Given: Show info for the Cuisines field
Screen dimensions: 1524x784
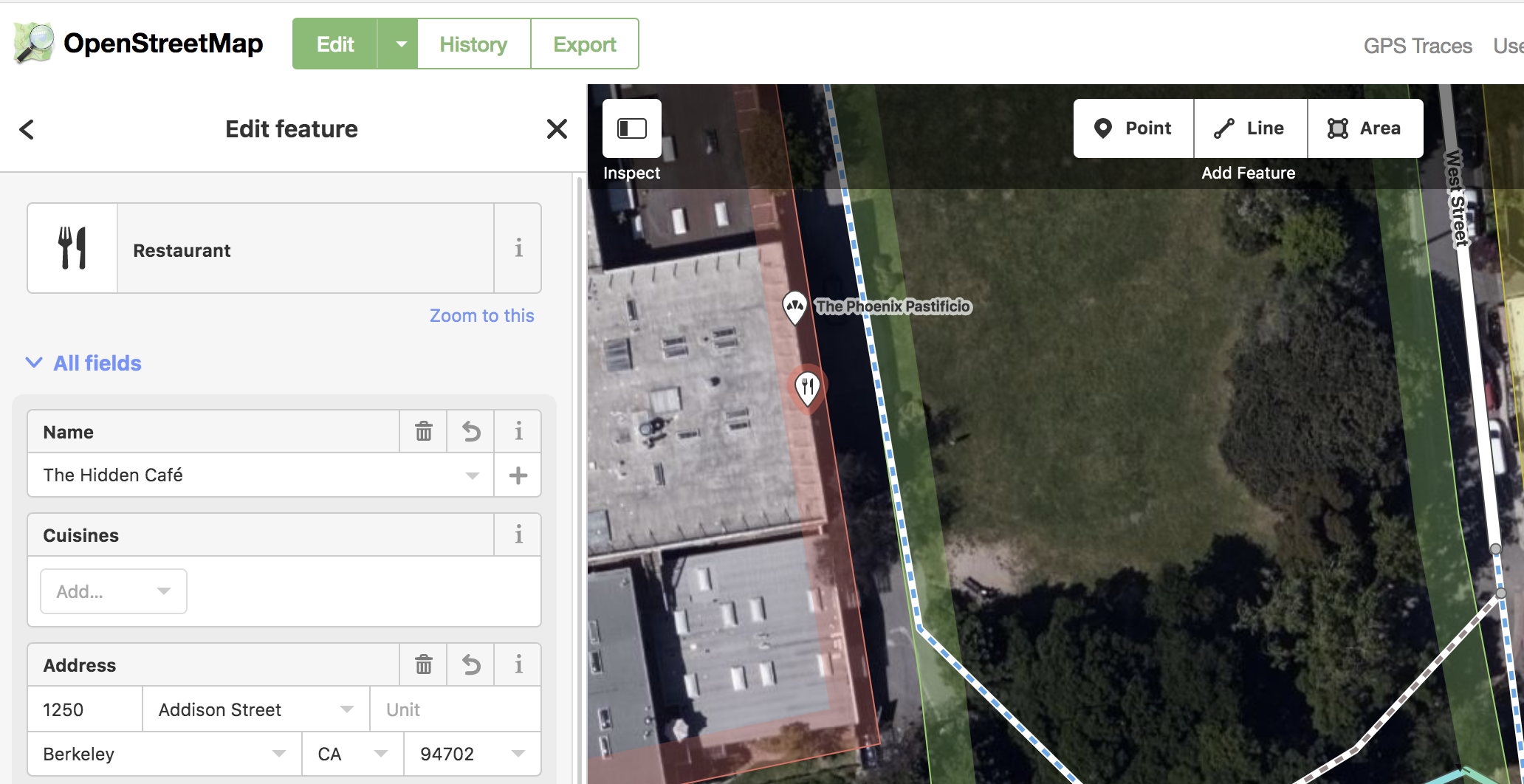Looking at the screenshot, I should tap(518, 534).
